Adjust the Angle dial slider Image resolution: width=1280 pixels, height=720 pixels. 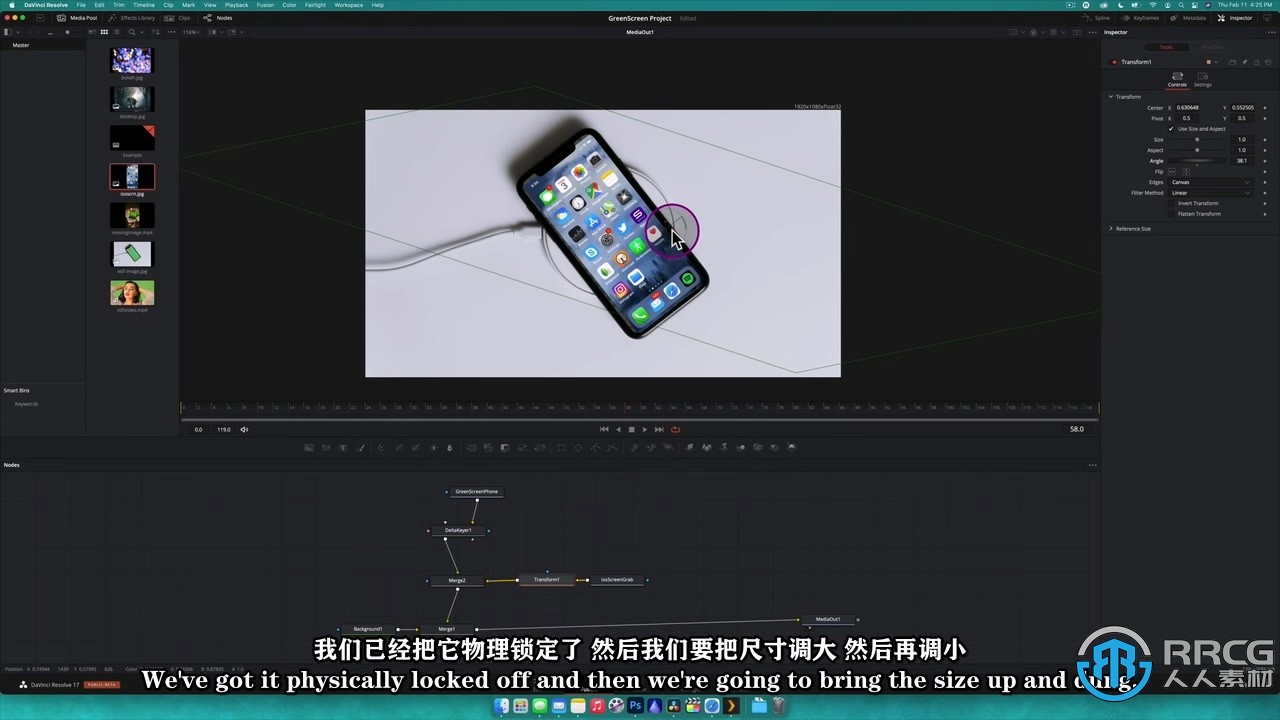click(1196, 161)
